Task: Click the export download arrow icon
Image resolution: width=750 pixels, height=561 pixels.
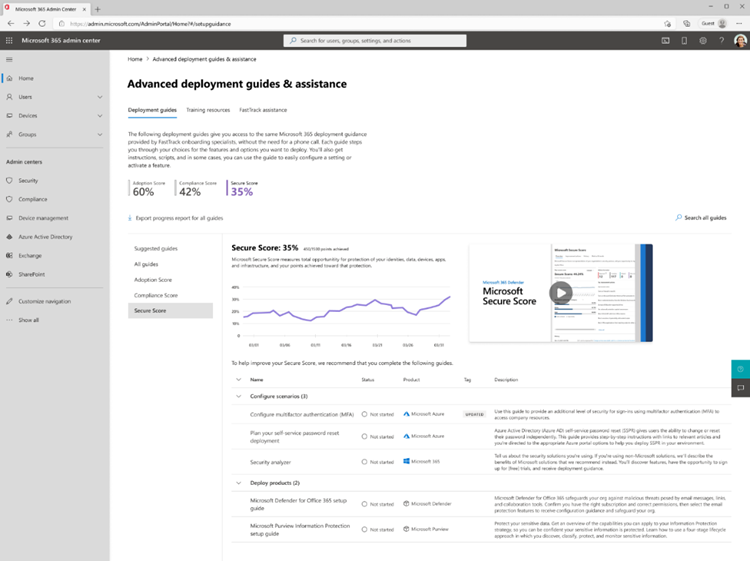Action: [130, 218]
